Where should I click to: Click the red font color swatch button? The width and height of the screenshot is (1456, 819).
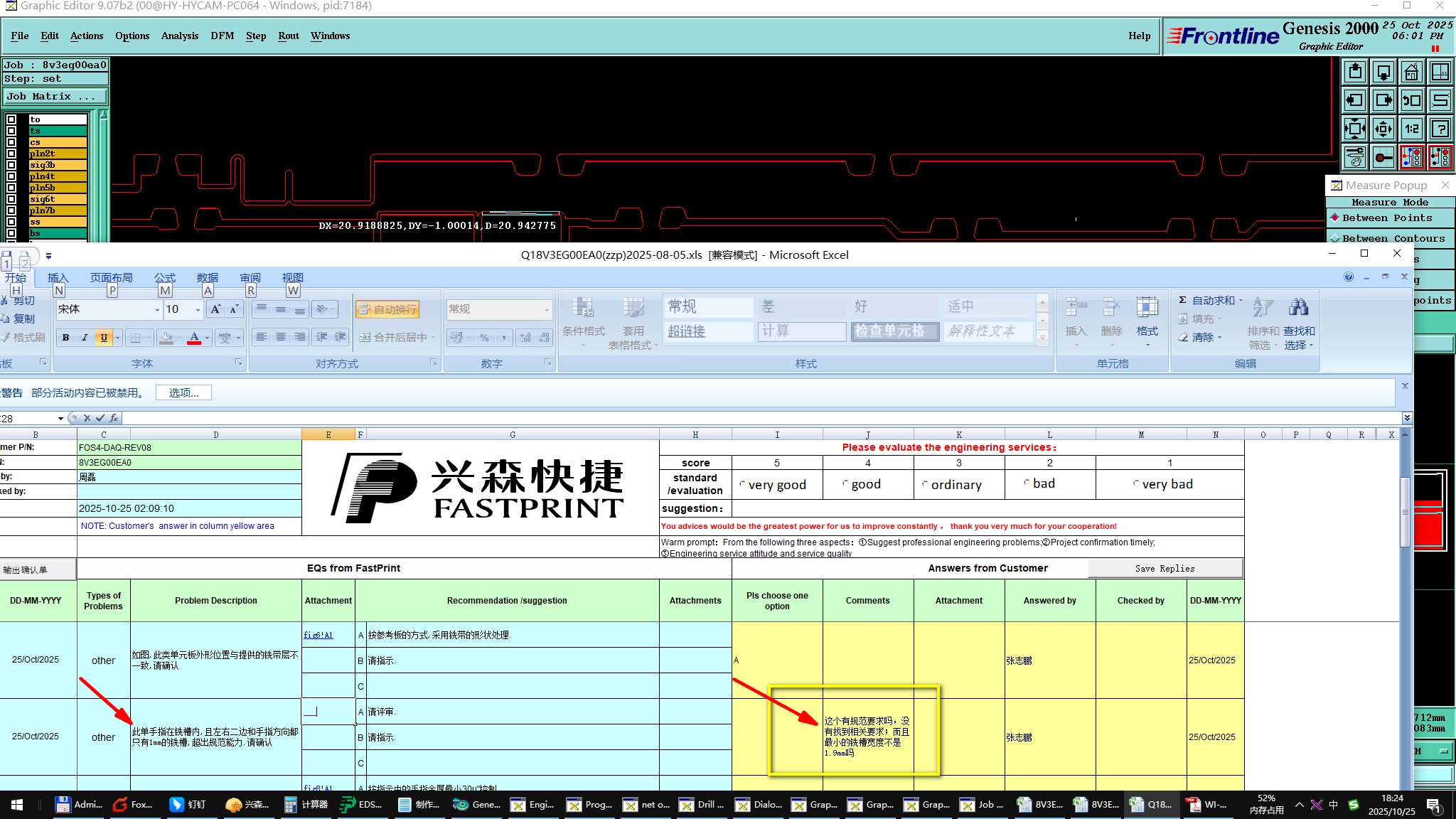pos(193,338)
